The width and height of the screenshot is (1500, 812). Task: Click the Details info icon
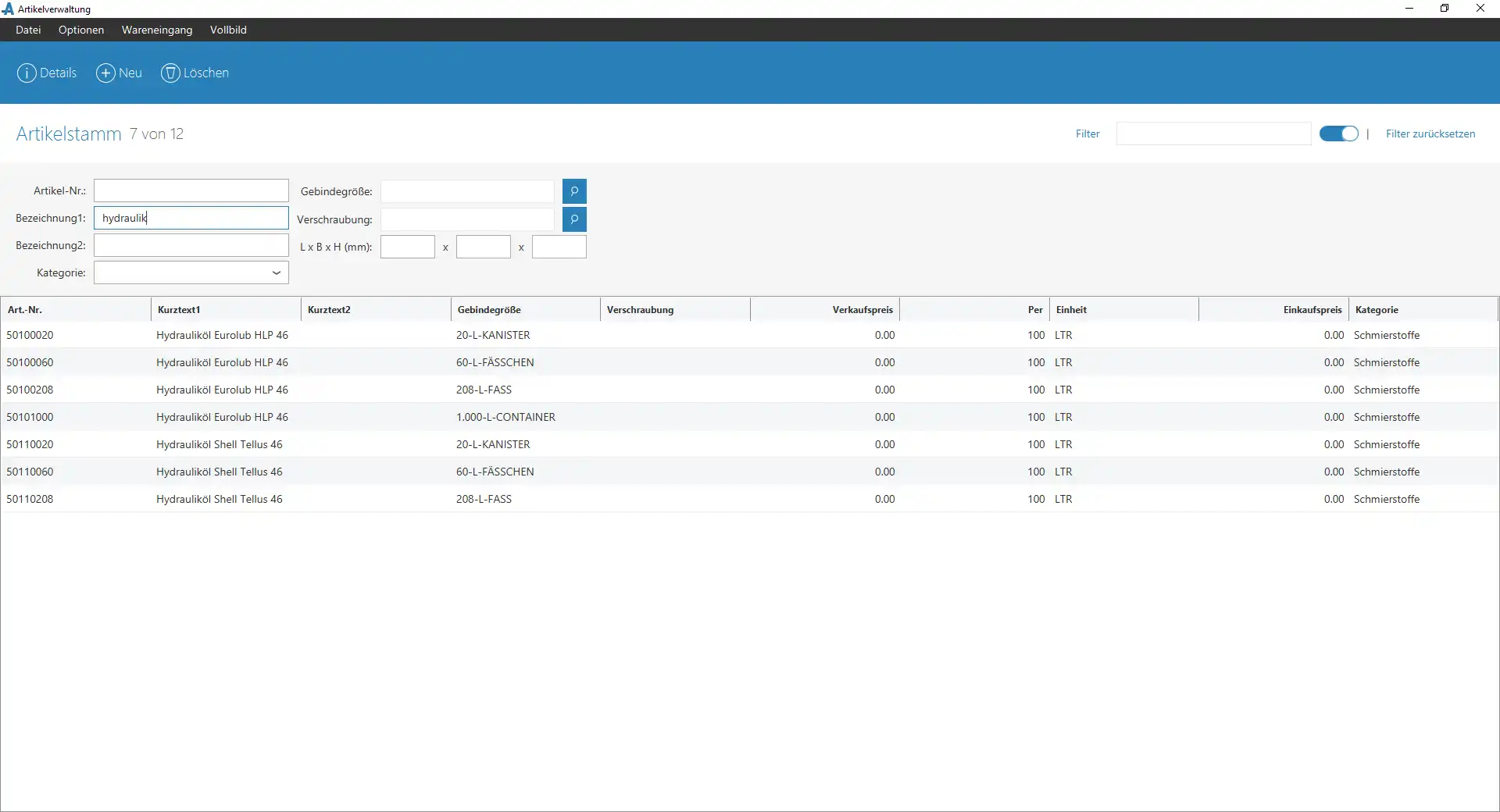click(x=27, y=73)
